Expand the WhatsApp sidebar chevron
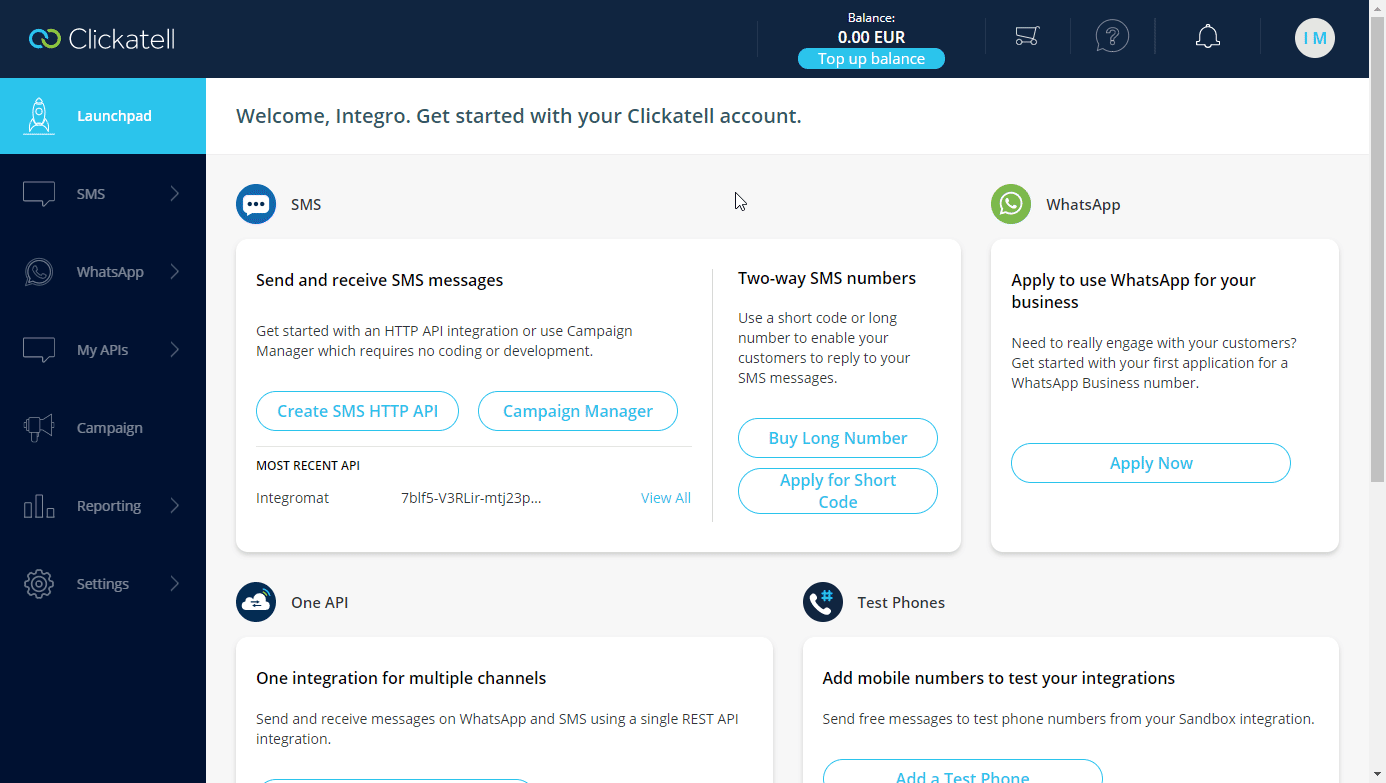 (x=175, y=272)
